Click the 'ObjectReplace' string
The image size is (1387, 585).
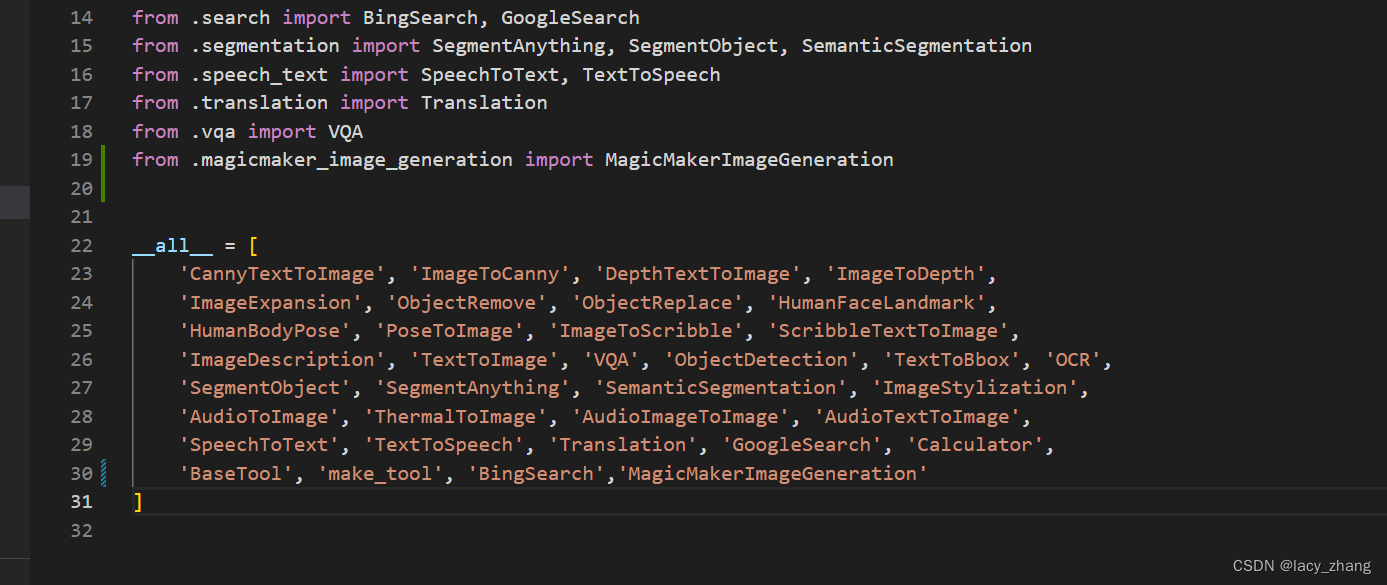[658, 303]
